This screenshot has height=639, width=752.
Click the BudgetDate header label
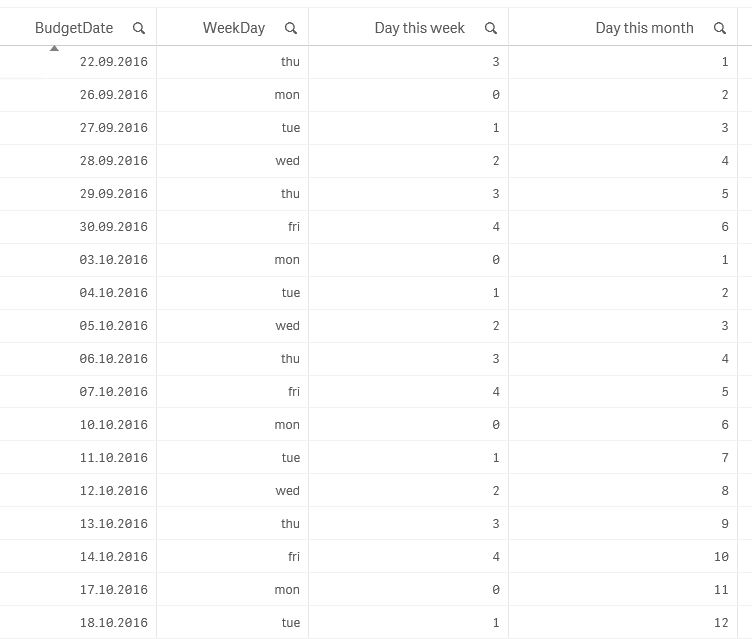click(x=74, y=28)
